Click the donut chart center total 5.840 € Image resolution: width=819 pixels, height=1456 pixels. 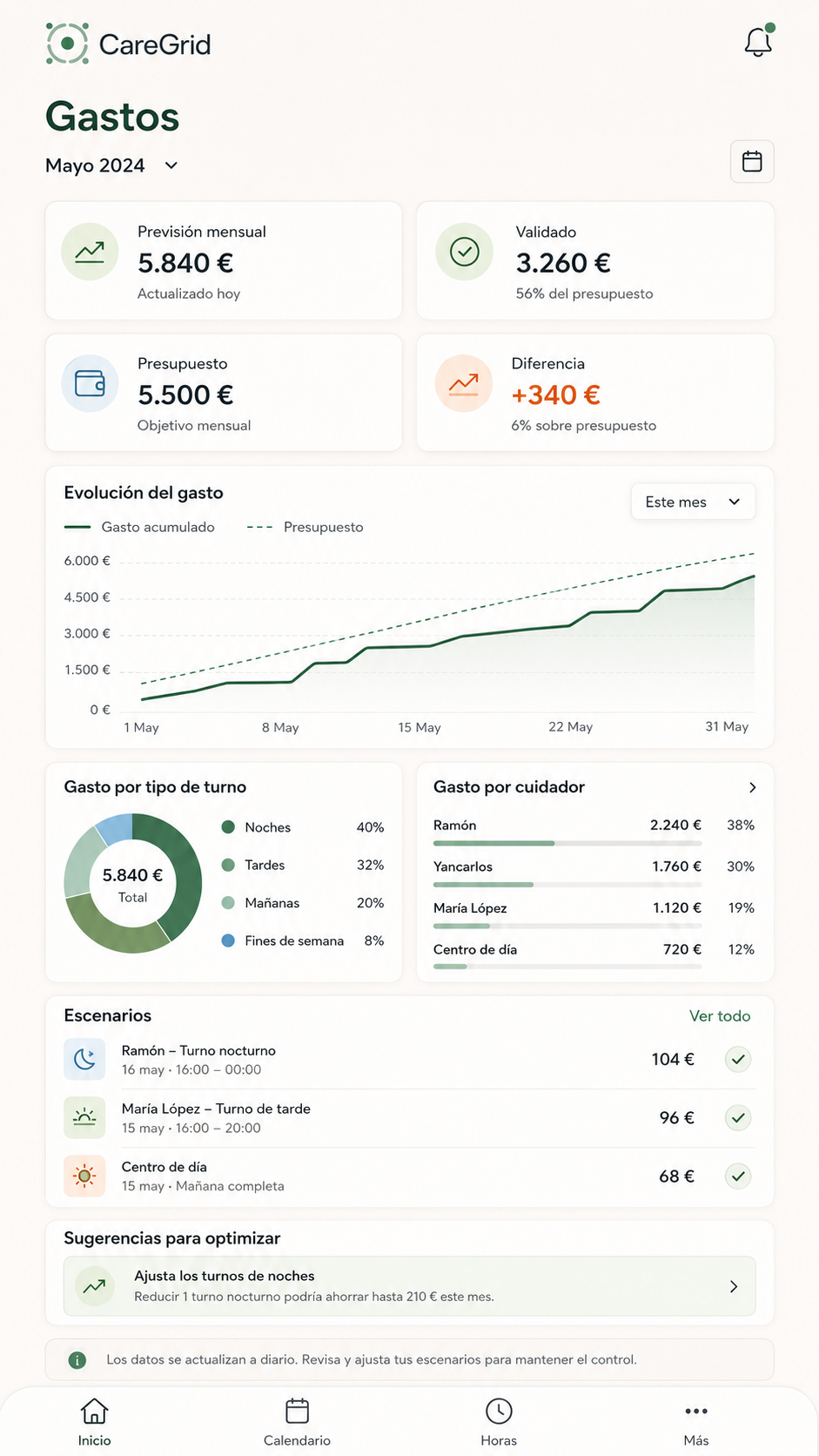click(x=132, y=875)
